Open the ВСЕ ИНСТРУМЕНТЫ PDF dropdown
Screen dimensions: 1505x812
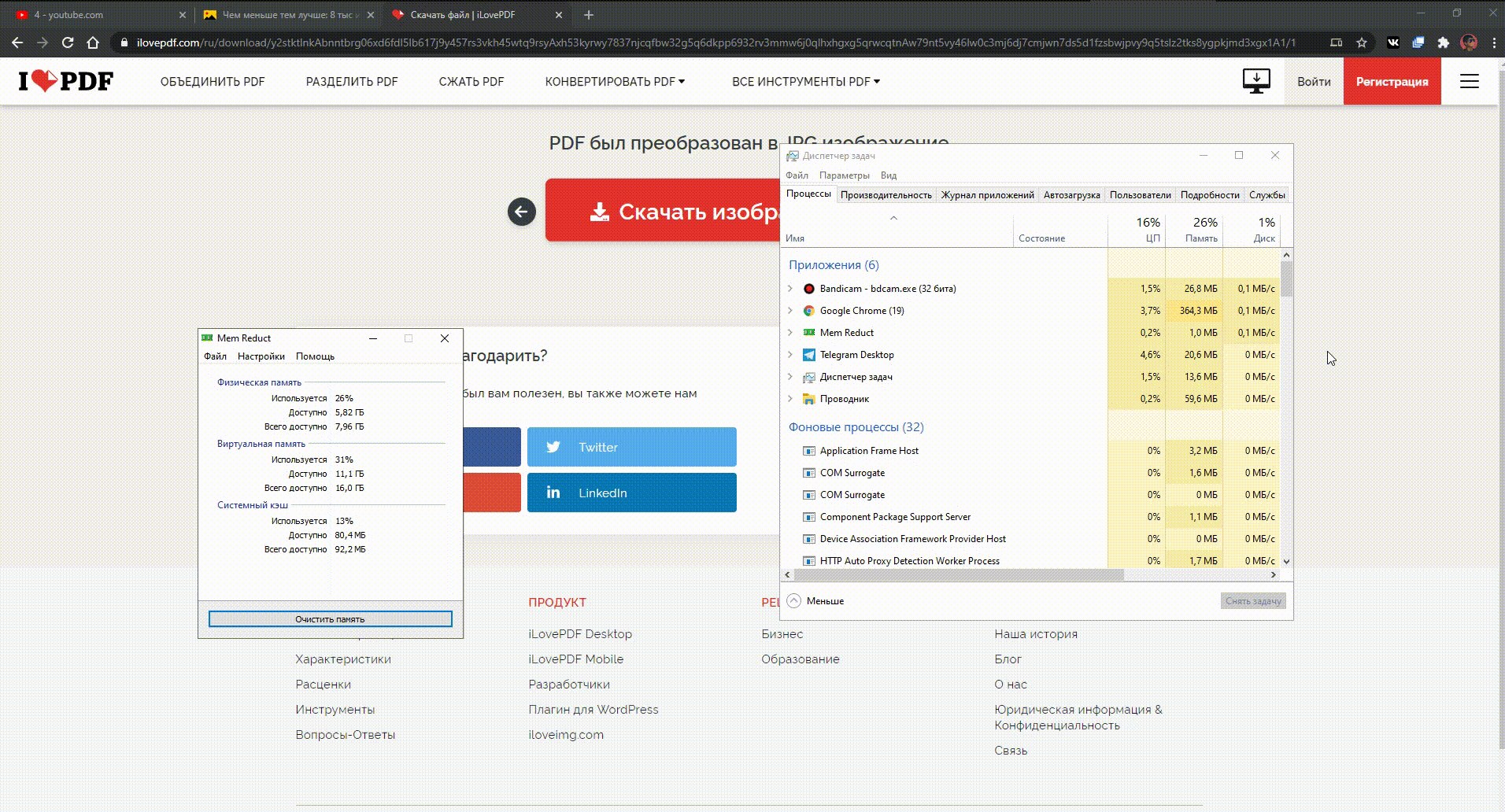point(806,81)
